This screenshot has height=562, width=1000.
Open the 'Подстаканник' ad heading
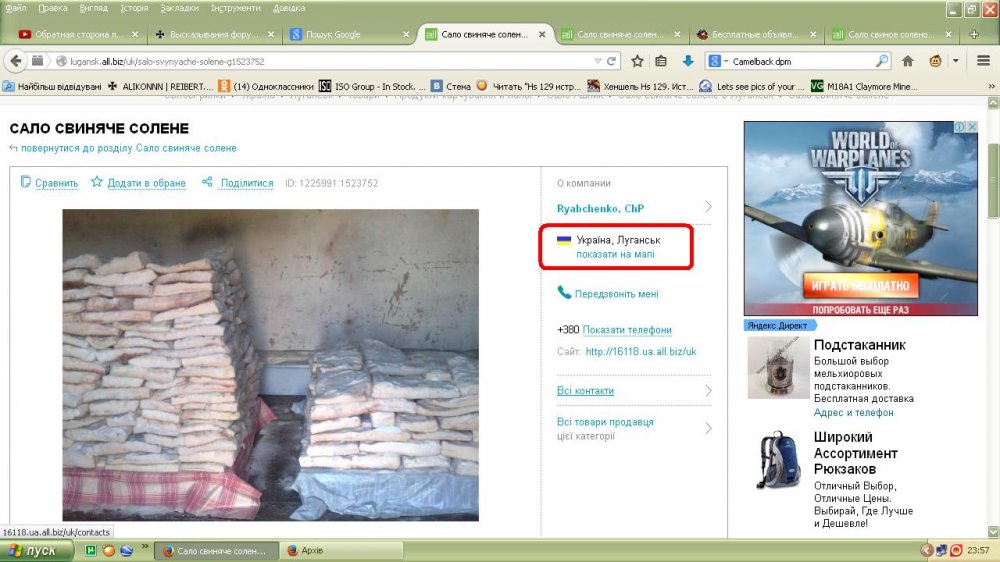coord(860,344)
